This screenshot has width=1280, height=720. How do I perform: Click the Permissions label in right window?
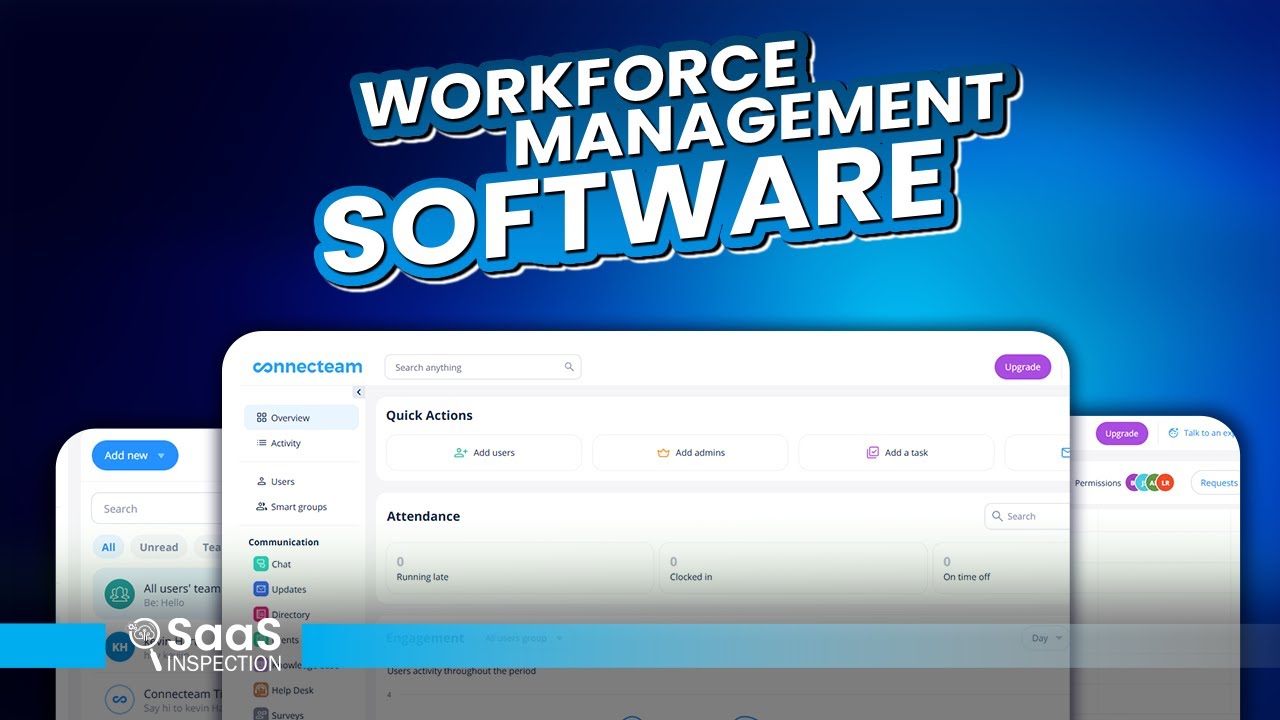[1098, 483]
